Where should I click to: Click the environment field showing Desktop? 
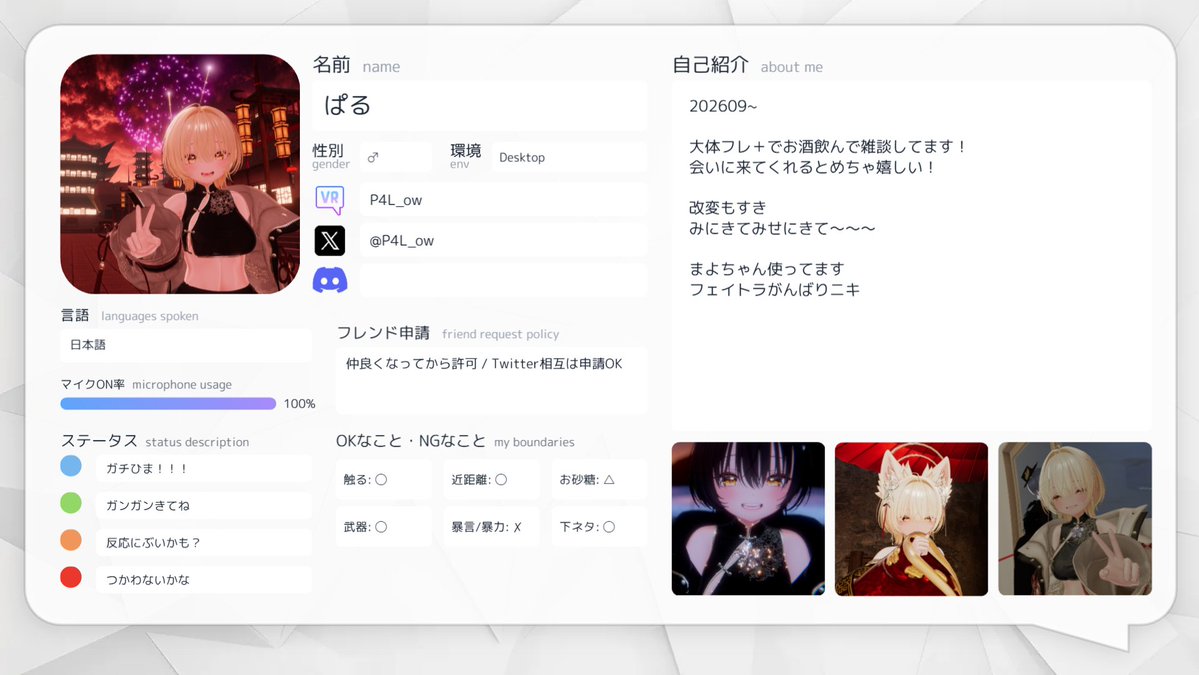click(x=569, y=157)
